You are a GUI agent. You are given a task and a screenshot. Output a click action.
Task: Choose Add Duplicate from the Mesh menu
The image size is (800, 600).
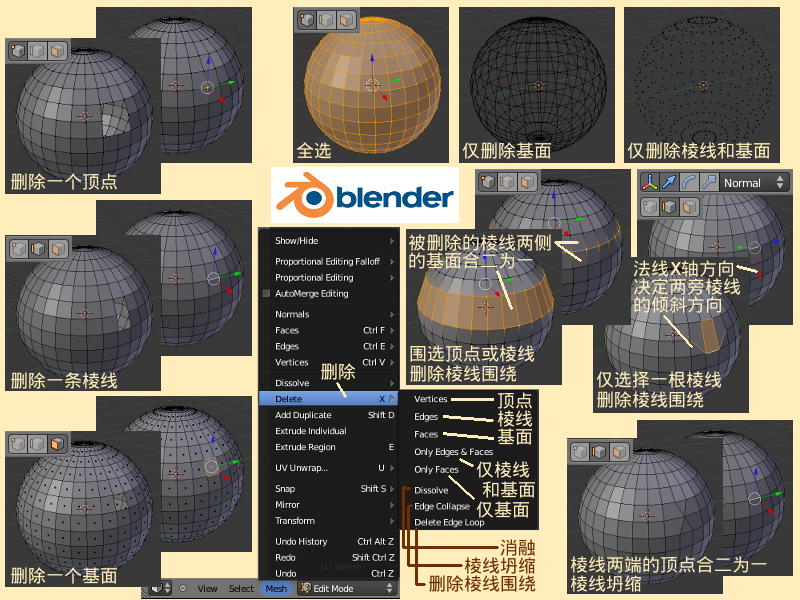click(329, 415)
